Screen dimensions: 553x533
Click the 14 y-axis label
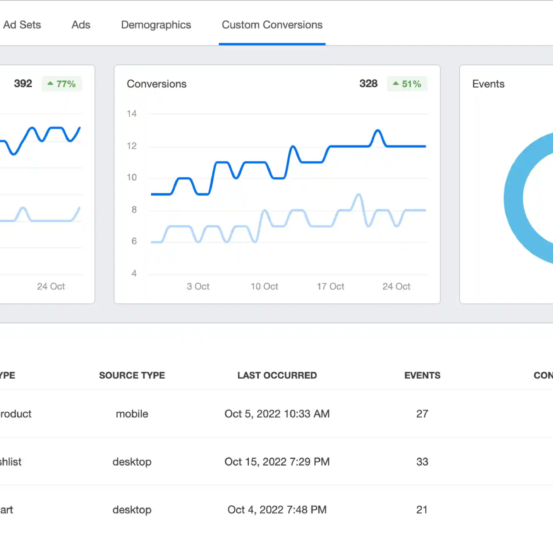click(132, 114)
